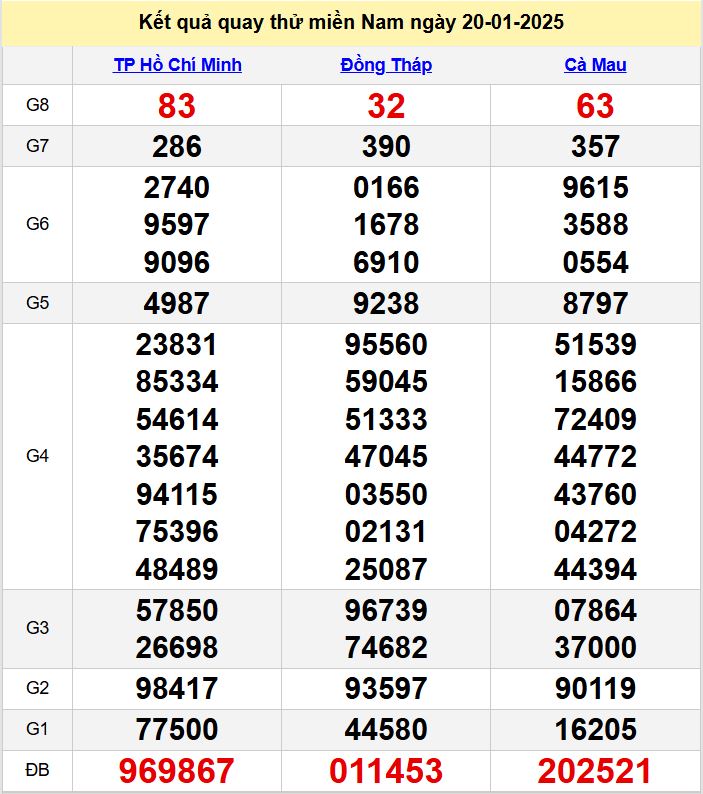Click the G2 number 98417

tap(177, 688)
